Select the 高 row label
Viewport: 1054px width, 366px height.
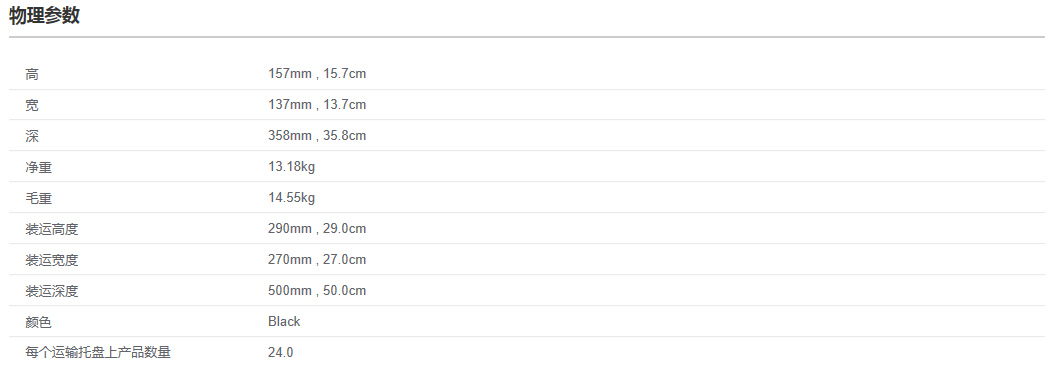pyautogui.click(x=32, y=75)
